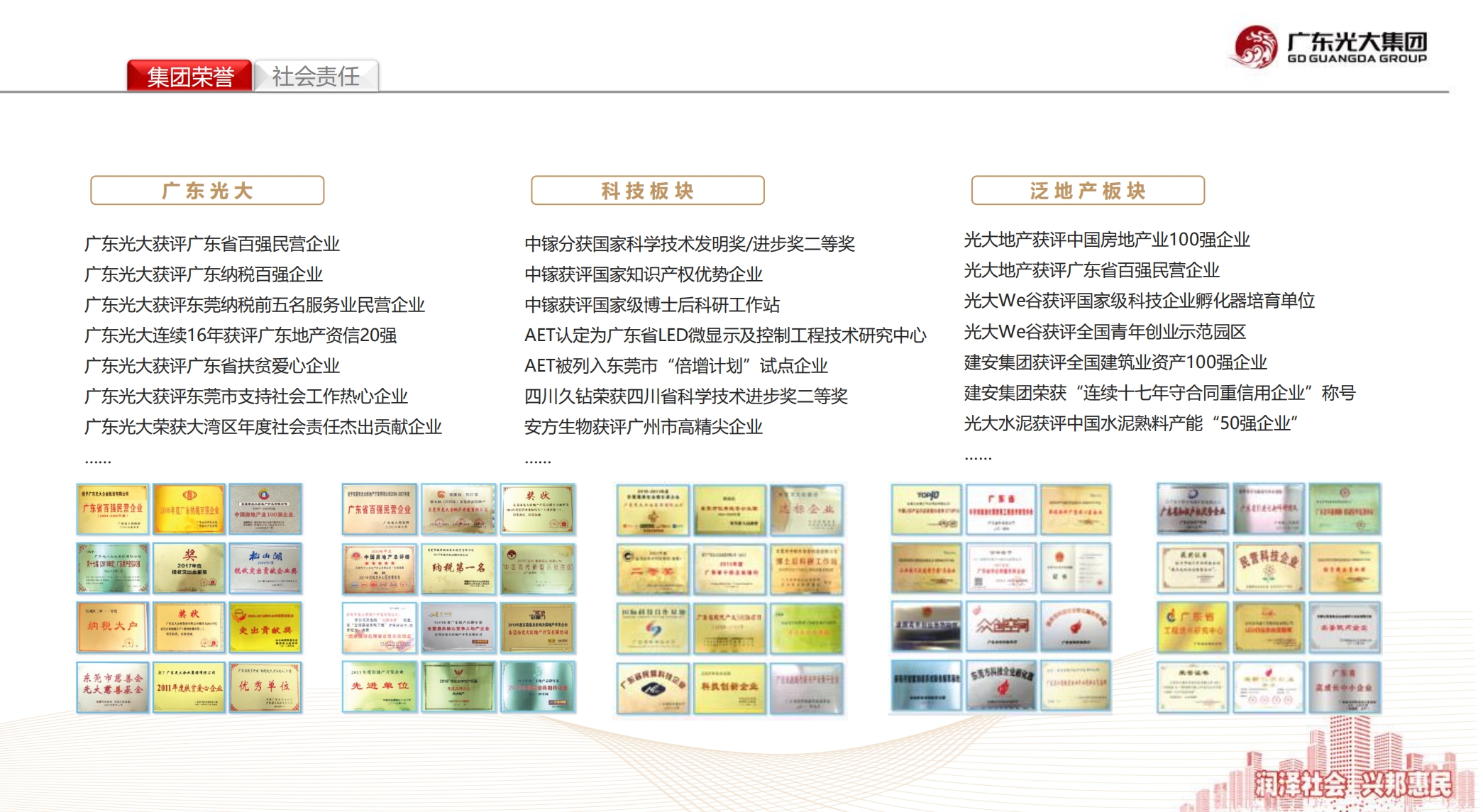Open the 中国现代新型示范住区 plaque

coord(538,568)
